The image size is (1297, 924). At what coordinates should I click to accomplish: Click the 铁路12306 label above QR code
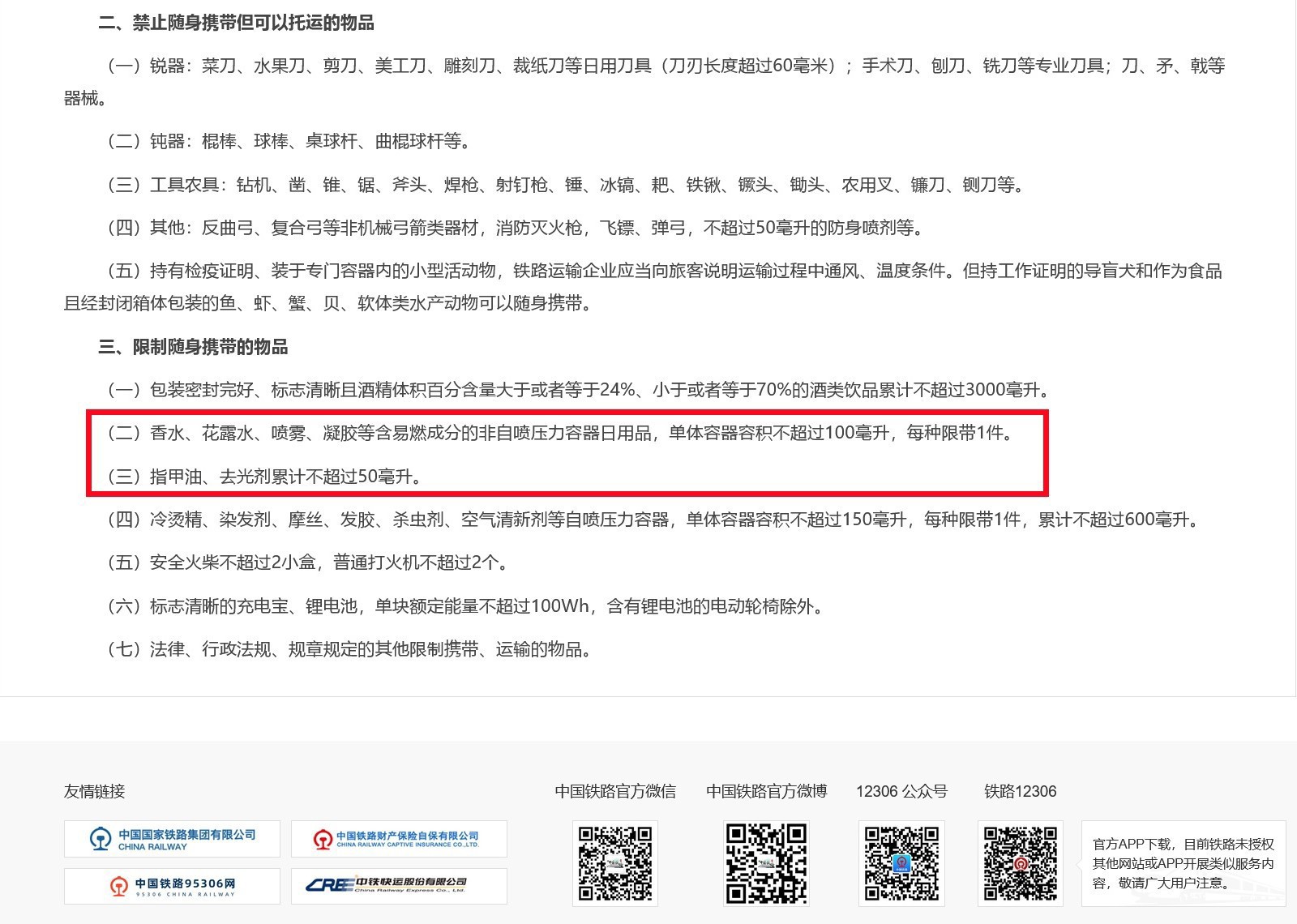[x=1020, y=791]
